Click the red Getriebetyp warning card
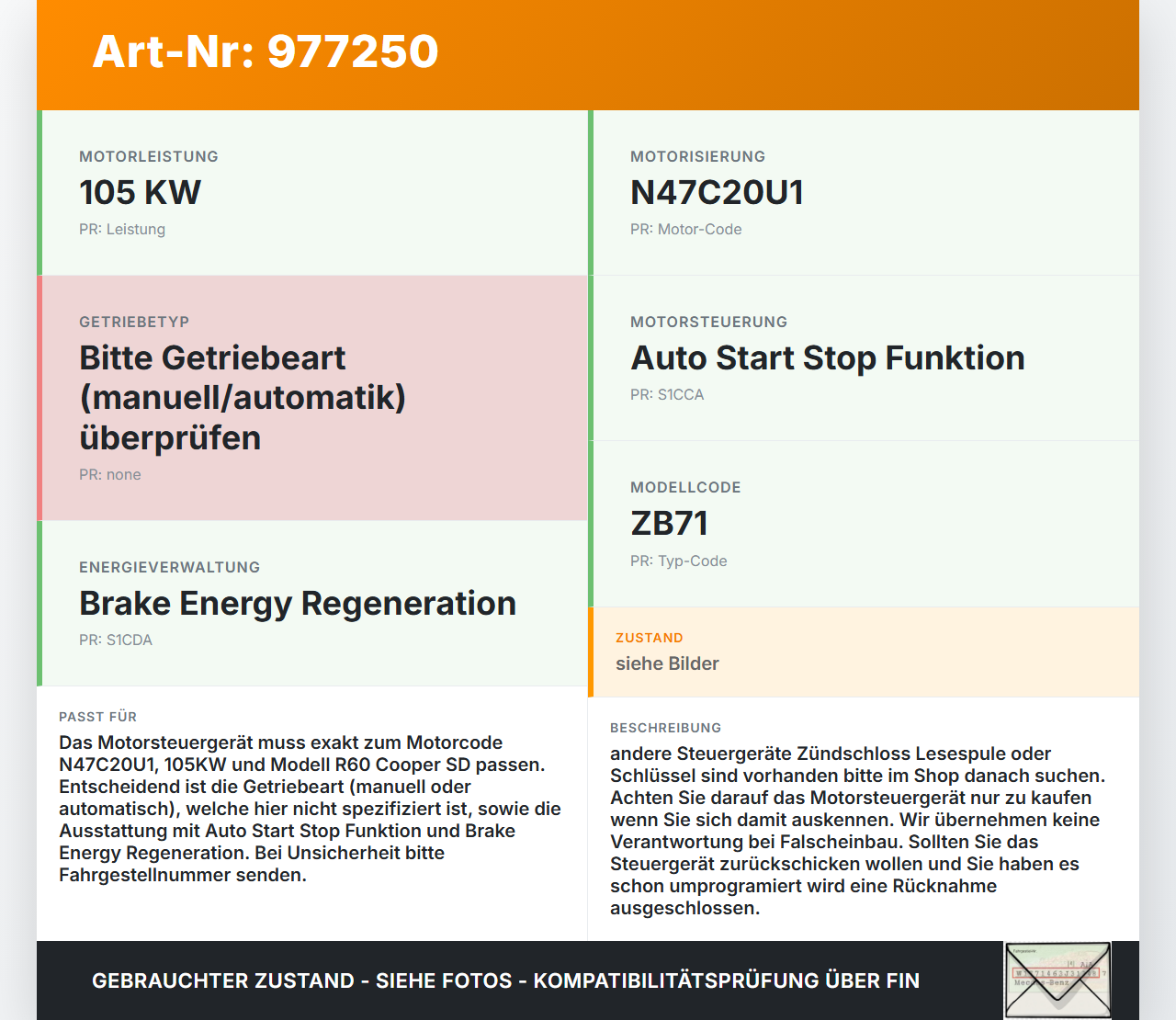 tap(312, 398)
